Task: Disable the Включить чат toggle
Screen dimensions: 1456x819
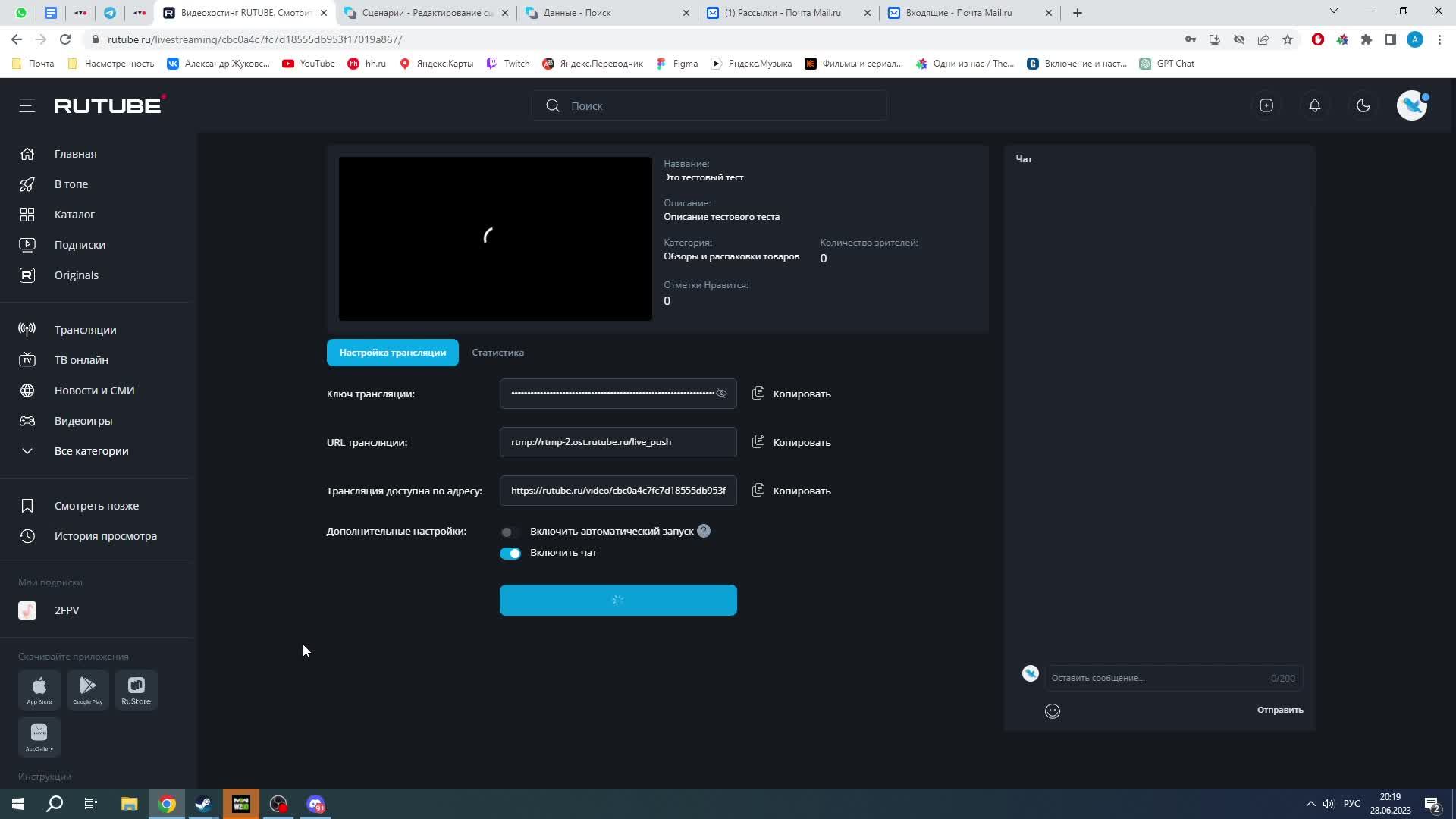Action: [510, 553]
